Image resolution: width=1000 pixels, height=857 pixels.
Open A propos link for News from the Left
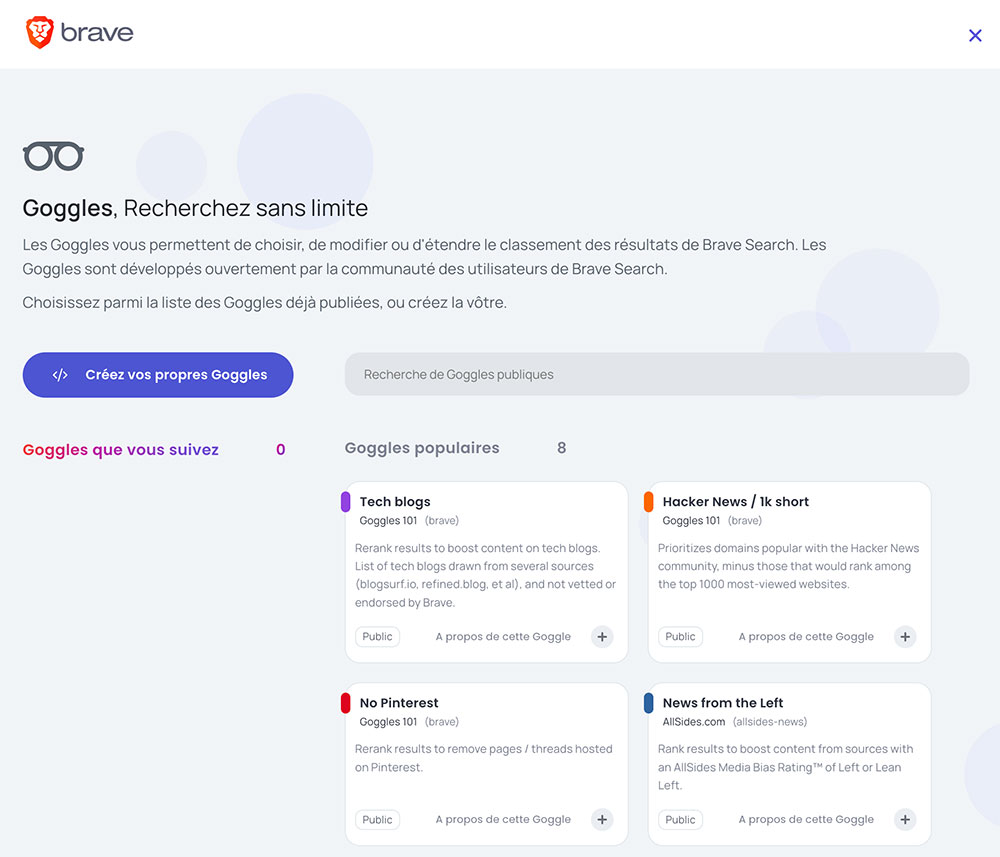(806, 819)
